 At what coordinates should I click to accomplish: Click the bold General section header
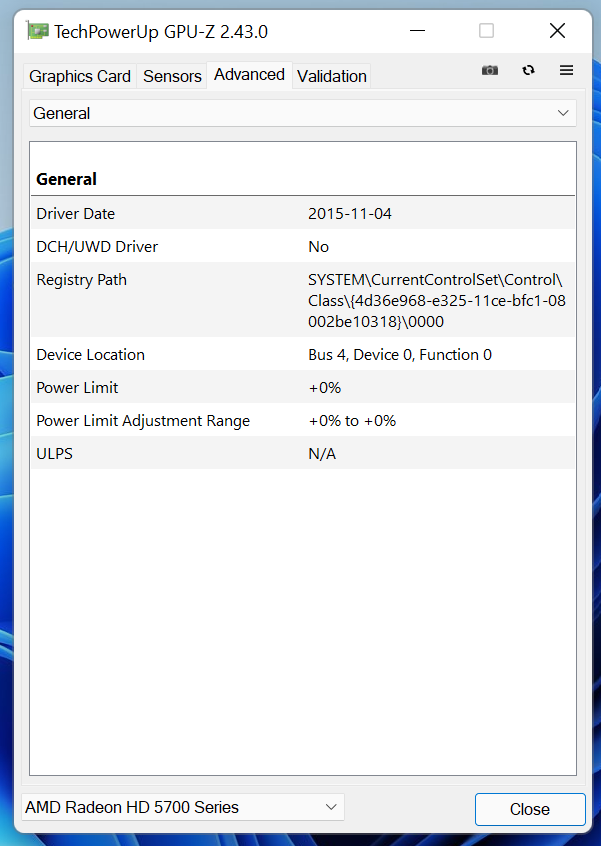tap(66, 179)
